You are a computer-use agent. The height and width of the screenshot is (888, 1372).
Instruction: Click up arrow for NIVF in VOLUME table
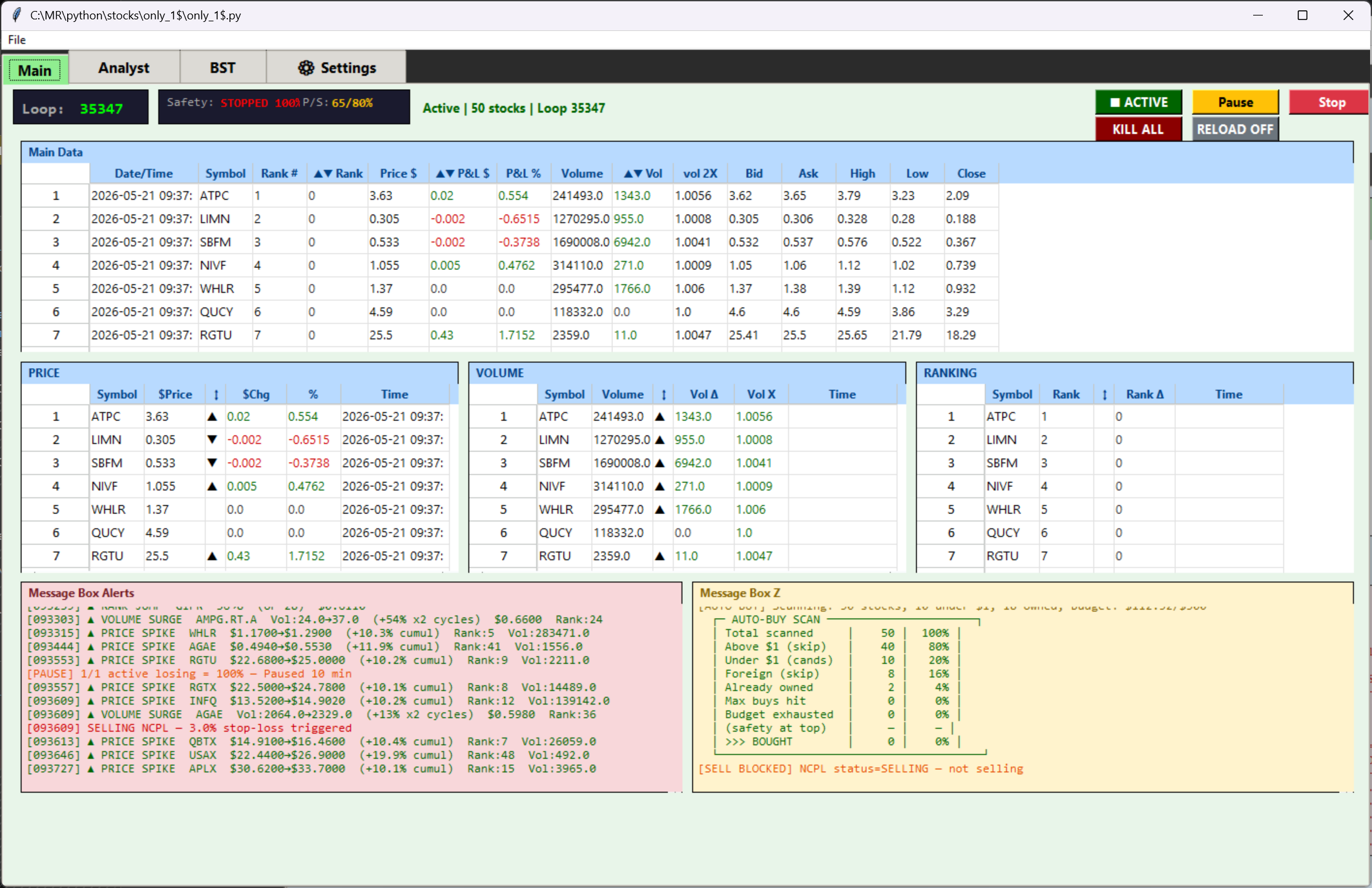pos(660,486)
